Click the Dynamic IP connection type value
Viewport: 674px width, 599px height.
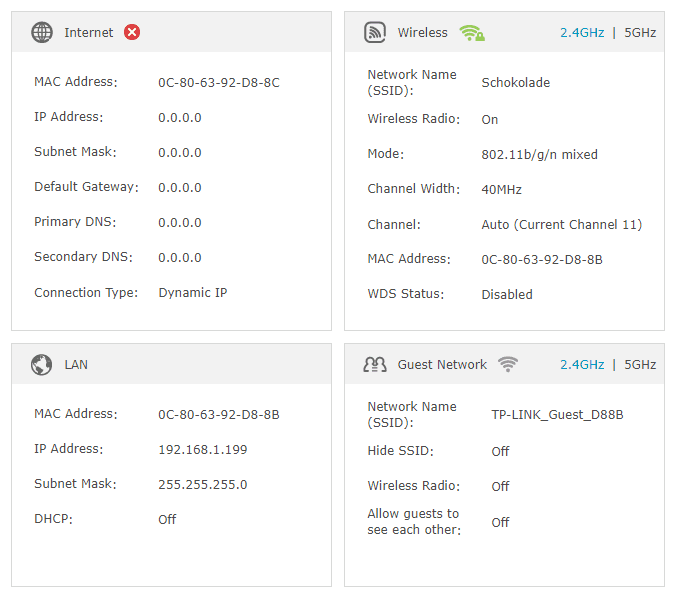tap(193, 293)
